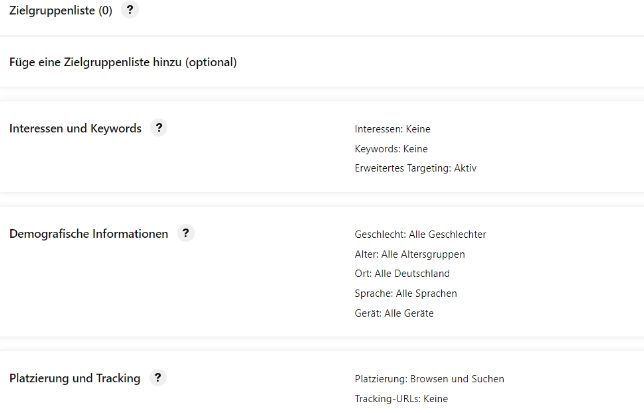Image resolution: width=644 pixels, height=413 pixels.
Task: Click 'Platzierung: Browsen und Suchen' entry
Action: coord(429,379)
